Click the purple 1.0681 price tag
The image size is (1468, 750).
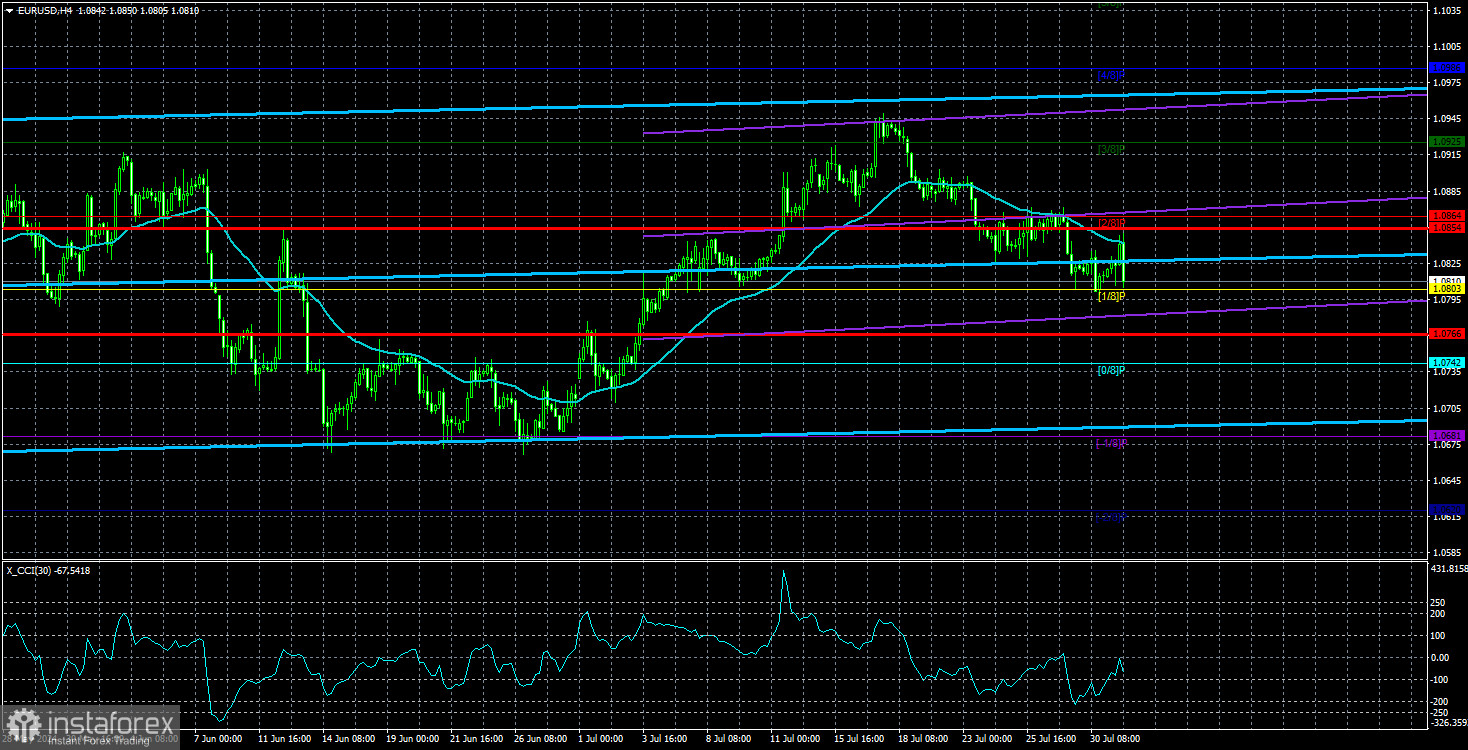click(x=1447, y=436)
